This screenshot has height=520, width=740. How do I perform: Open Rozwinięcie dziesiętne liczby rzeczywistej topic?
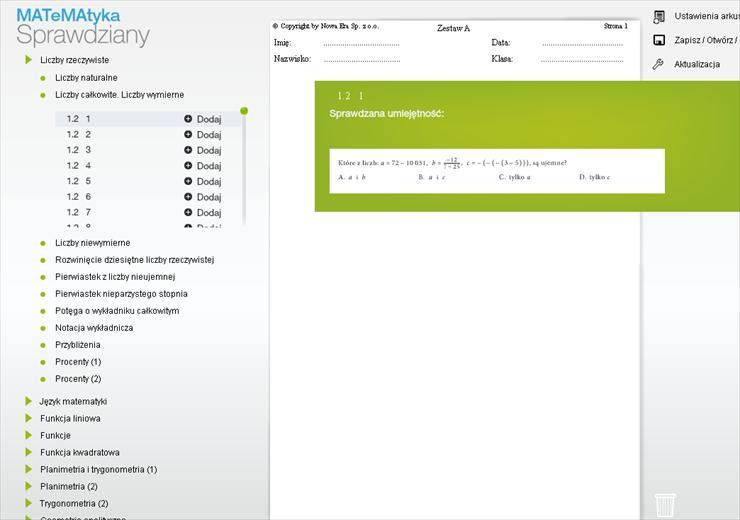[135, 260]
